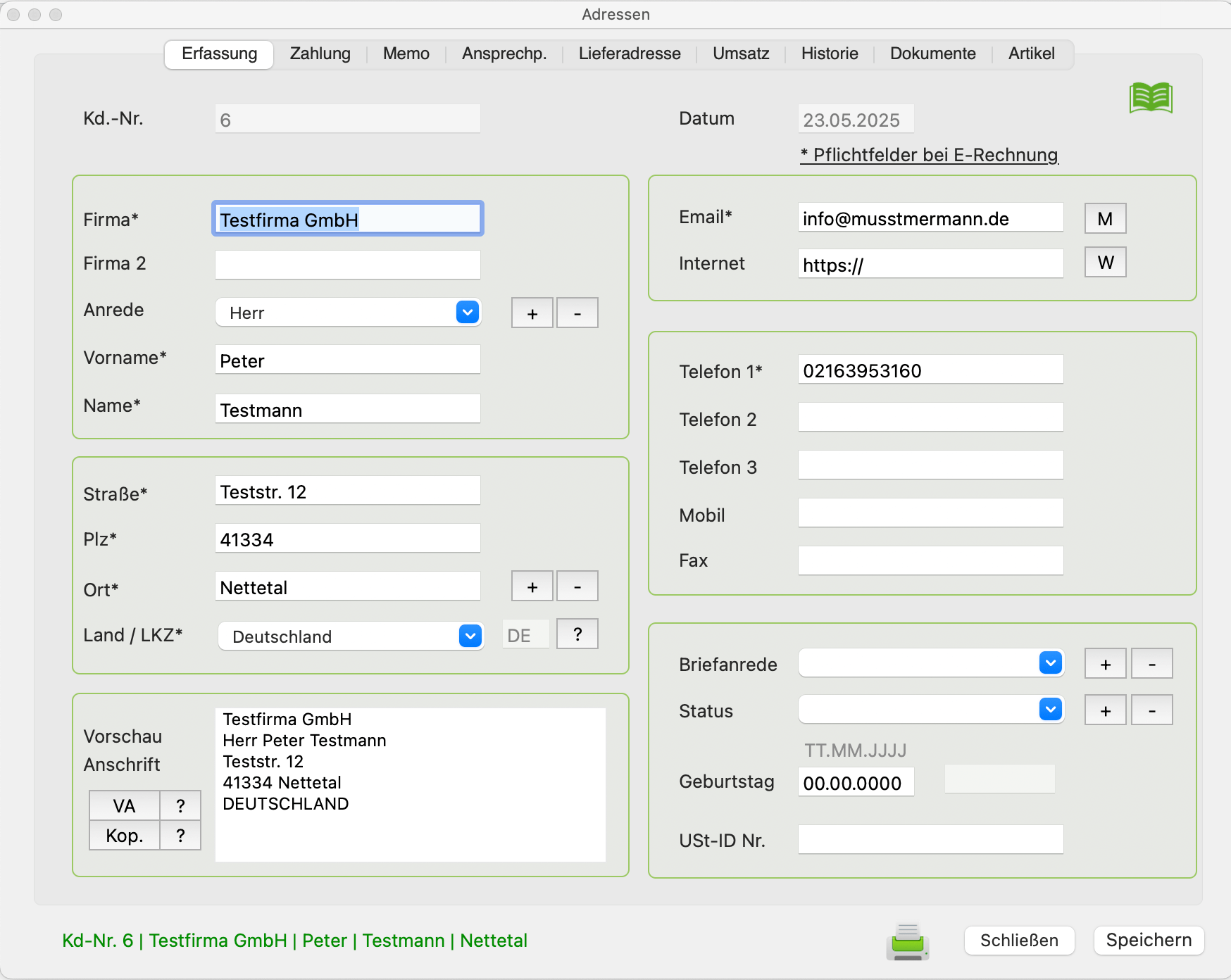Show the Historie tab

tap(830, 54)
